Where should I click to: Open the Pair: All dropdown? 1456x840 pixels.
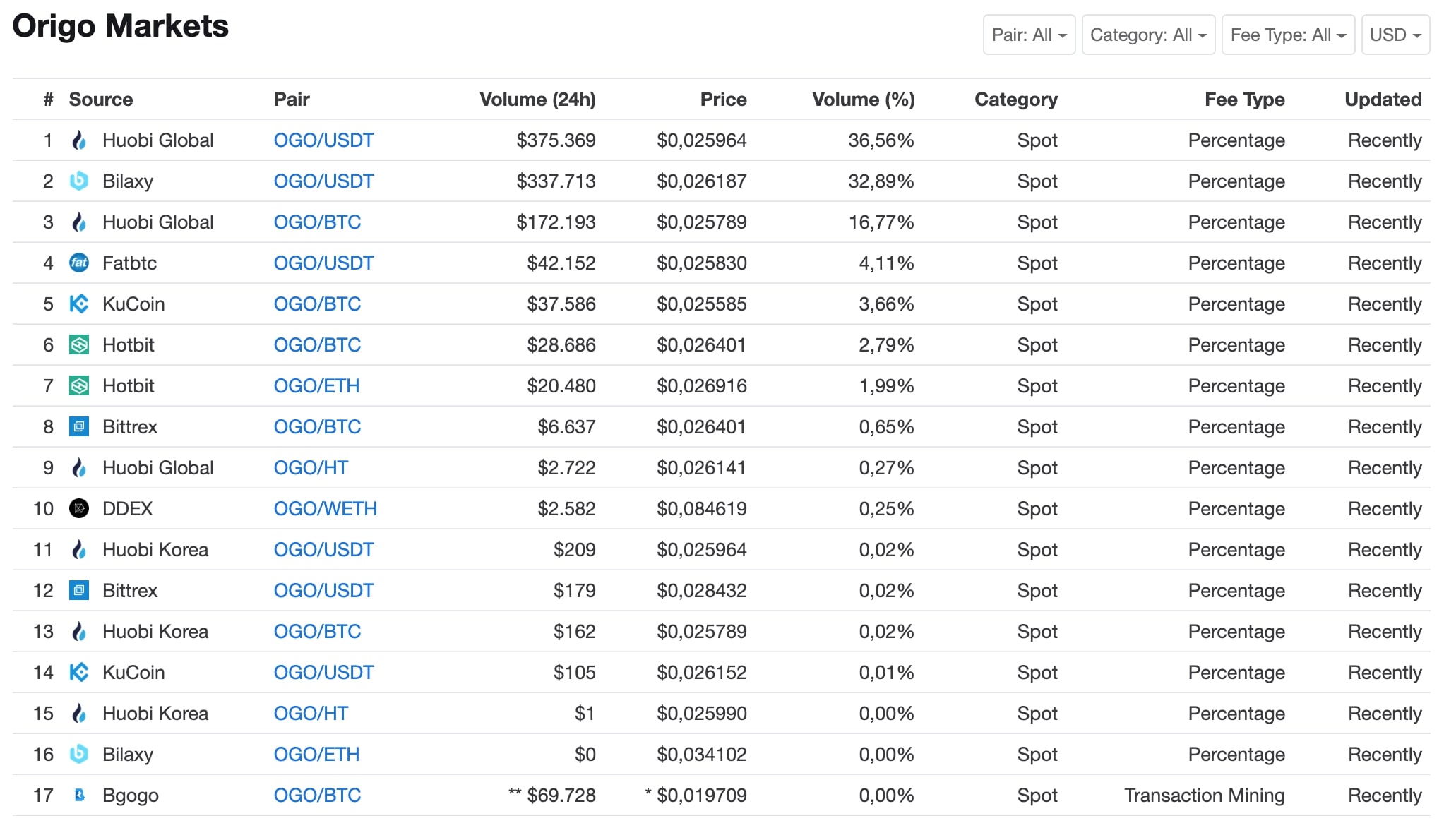tap(1029, 35)
